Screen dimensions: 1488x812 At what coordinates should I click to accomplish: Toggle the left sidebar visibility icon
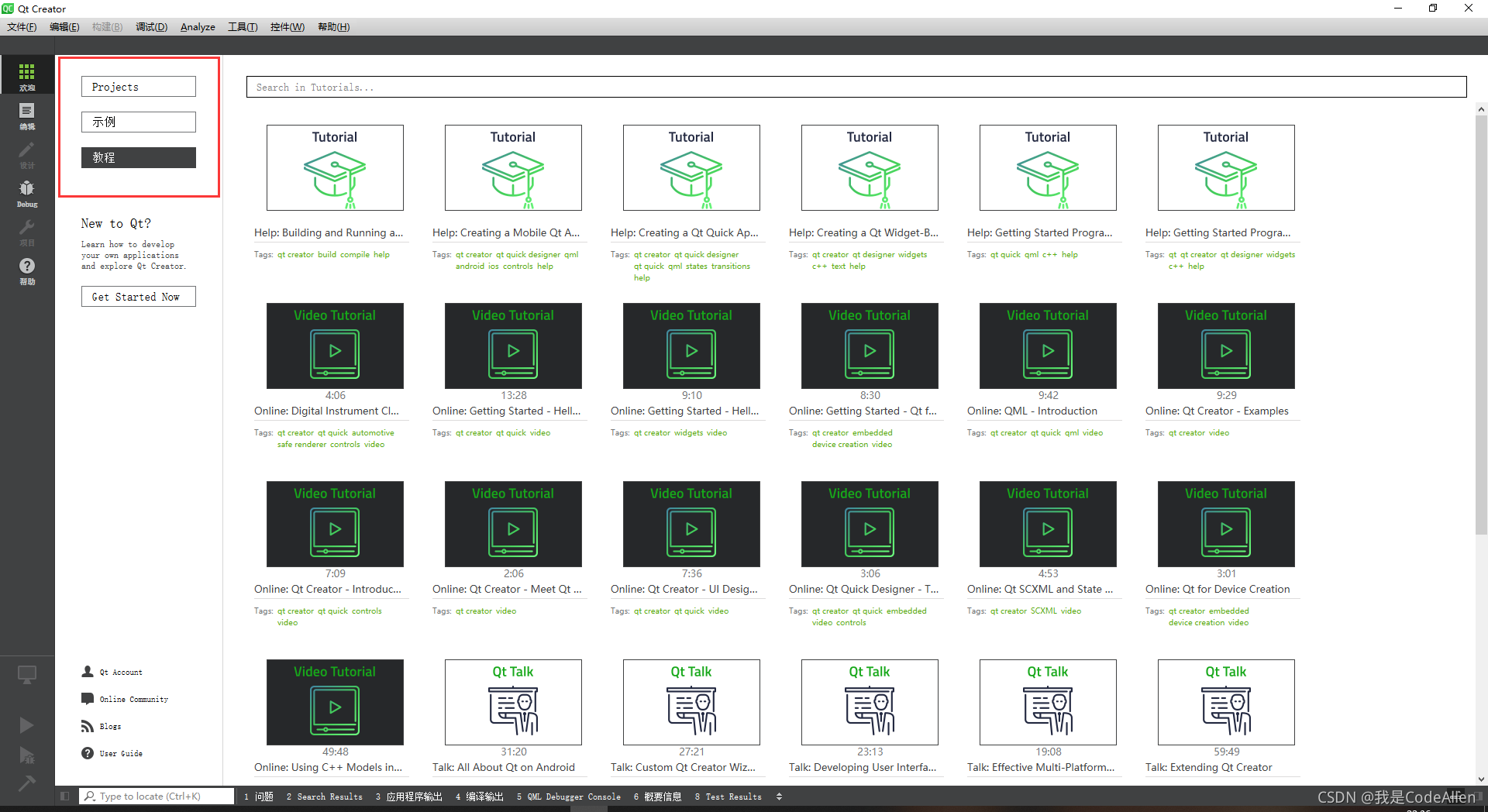click(x=65, y=796)
